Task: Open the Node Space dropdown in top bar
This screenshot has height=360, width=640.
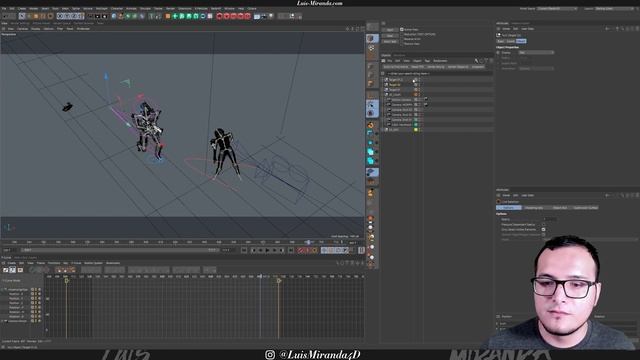Action: 557,8
